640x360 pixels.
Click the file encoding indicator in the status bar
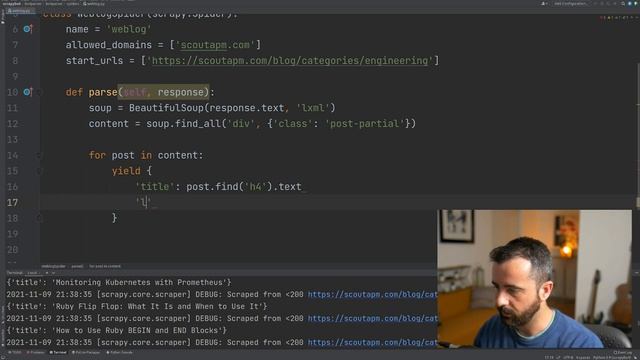pyautogui.click(x=569, y=358)
